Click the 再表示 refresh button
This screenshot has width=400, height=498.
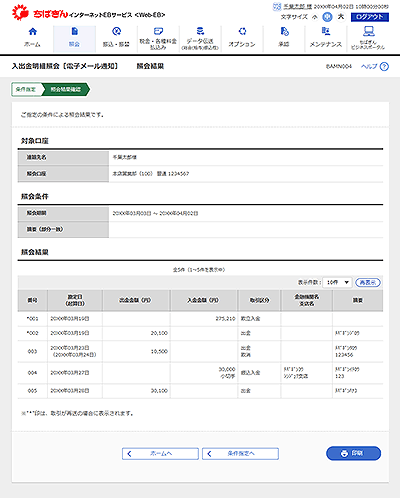click(x=368, y=283)
